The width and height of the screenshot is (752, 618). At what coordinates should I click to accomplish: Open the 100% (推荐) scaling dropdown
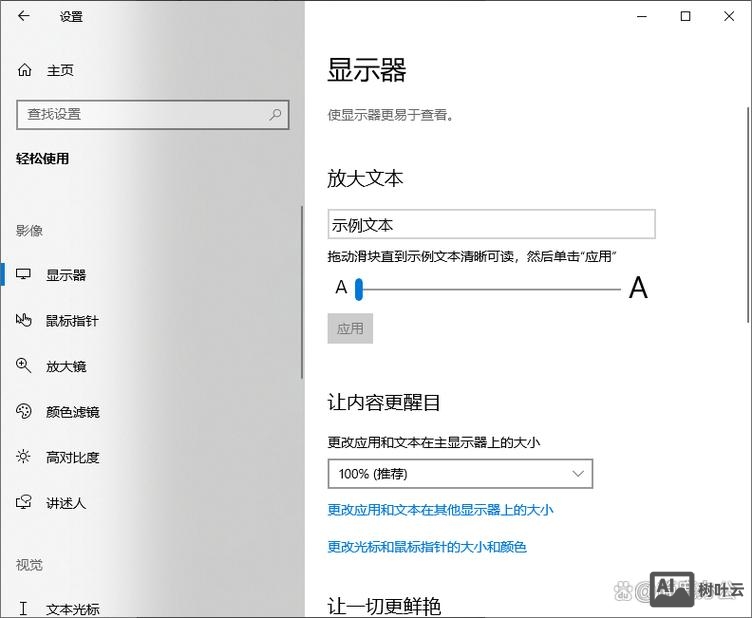460,474
